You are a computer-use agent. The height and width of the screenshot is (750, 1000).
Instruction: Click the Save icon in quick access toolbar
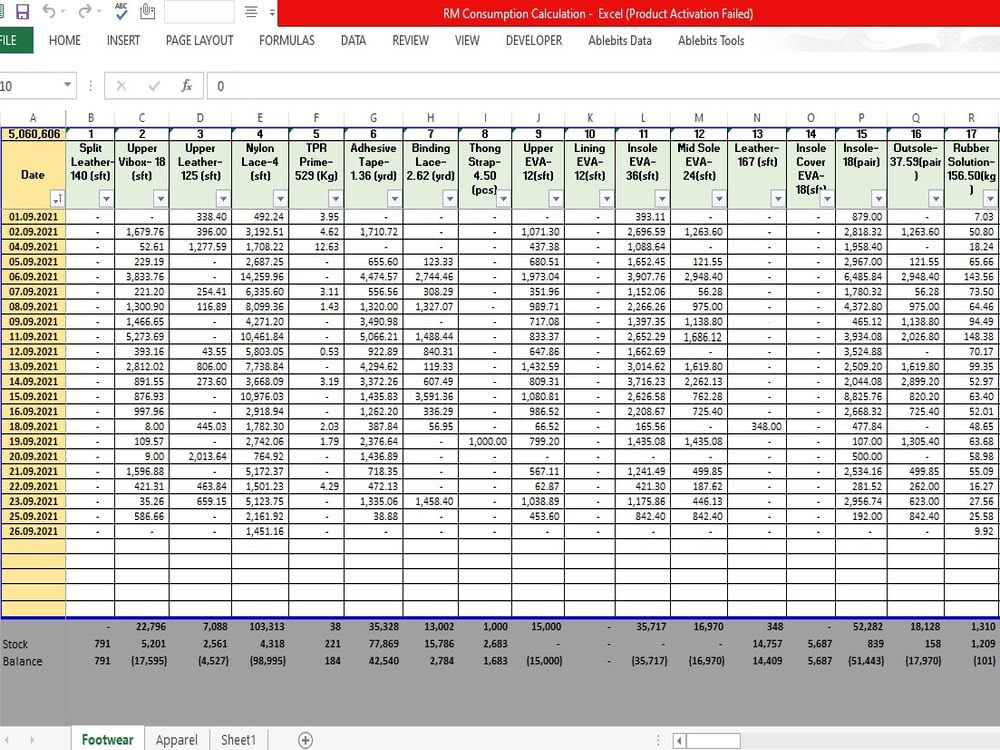click(x=22, y=11)
